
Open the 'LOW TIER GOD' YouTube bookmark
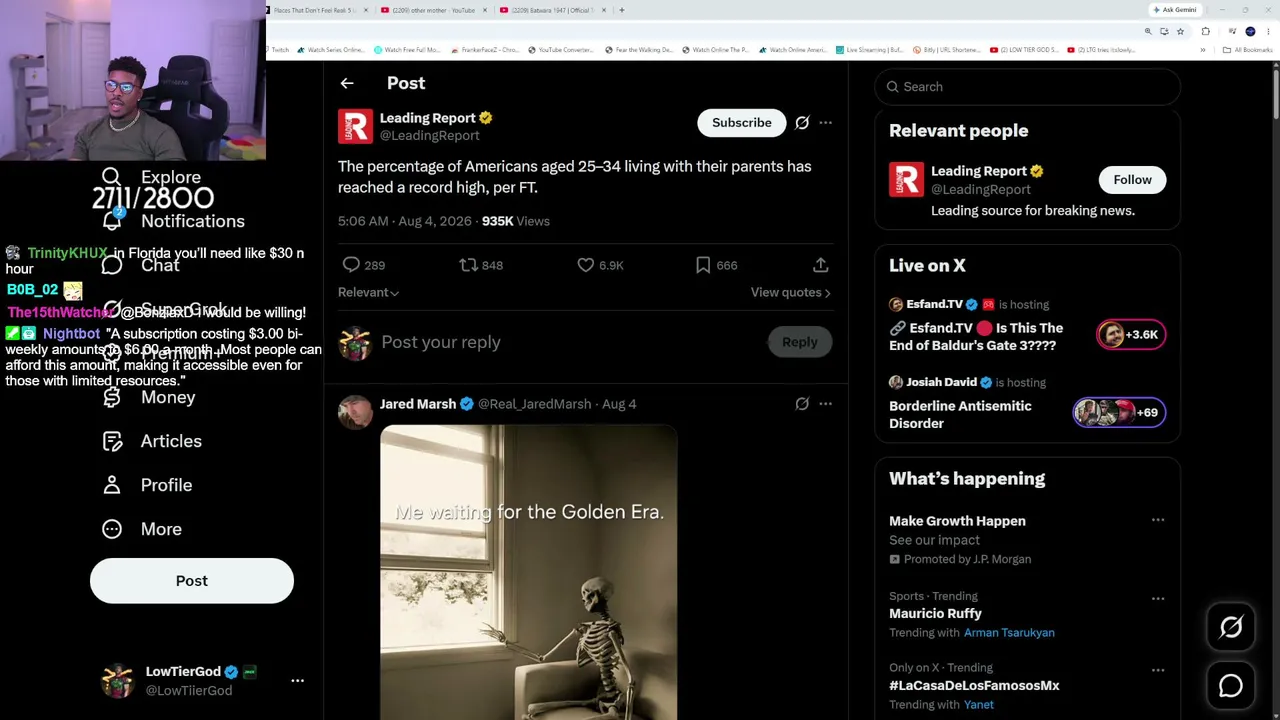[1023, 49]
